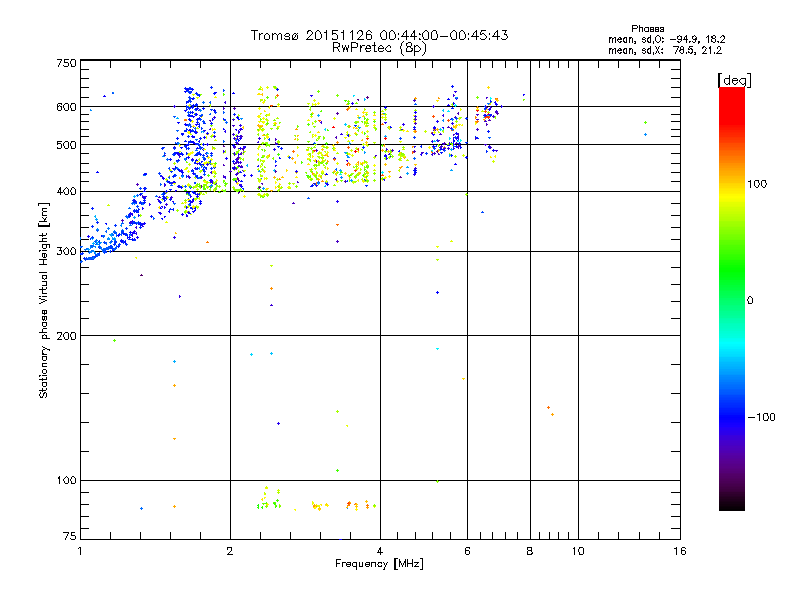Click the colorbar tick label '0'

coord(749,301)
